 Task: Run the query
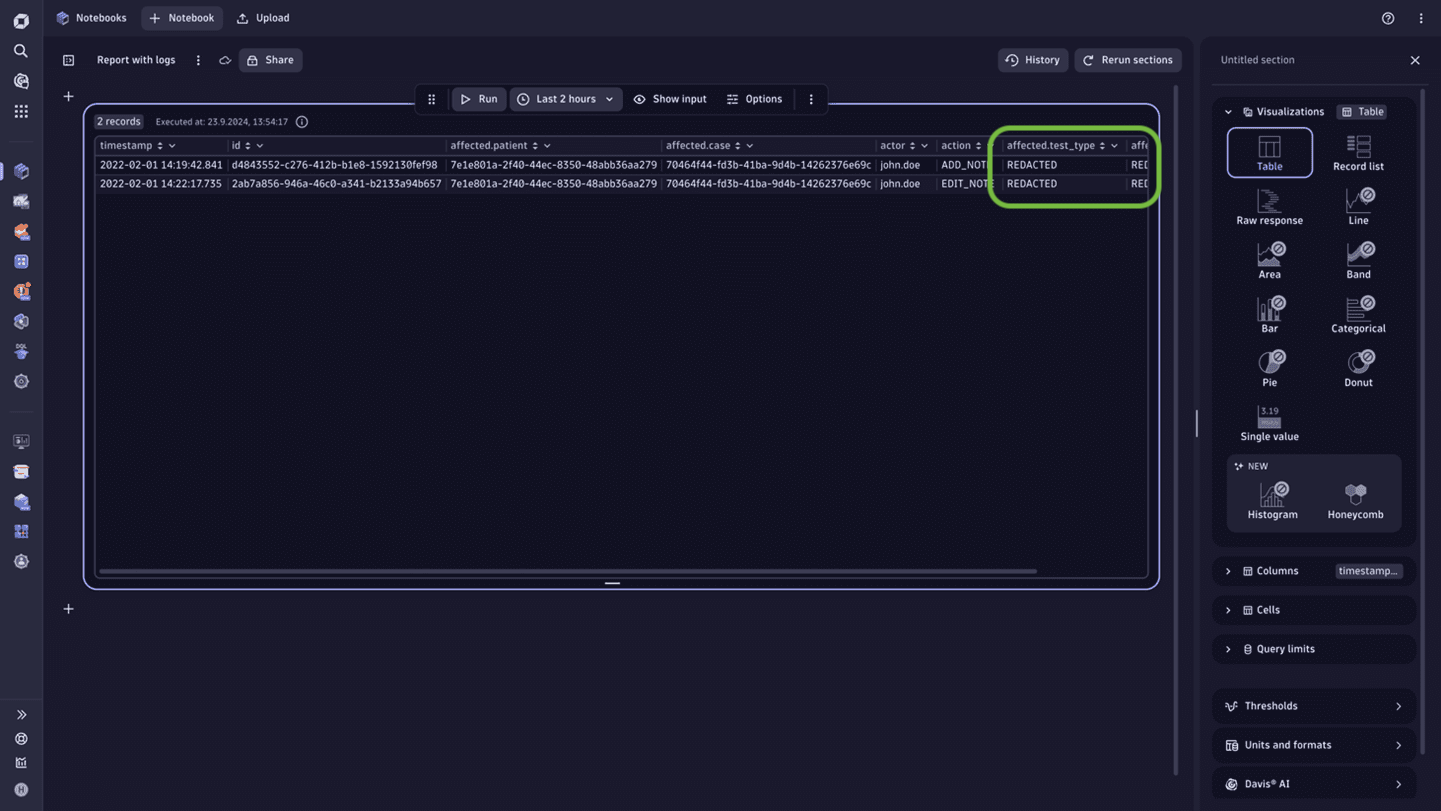[x=479, y=99]
